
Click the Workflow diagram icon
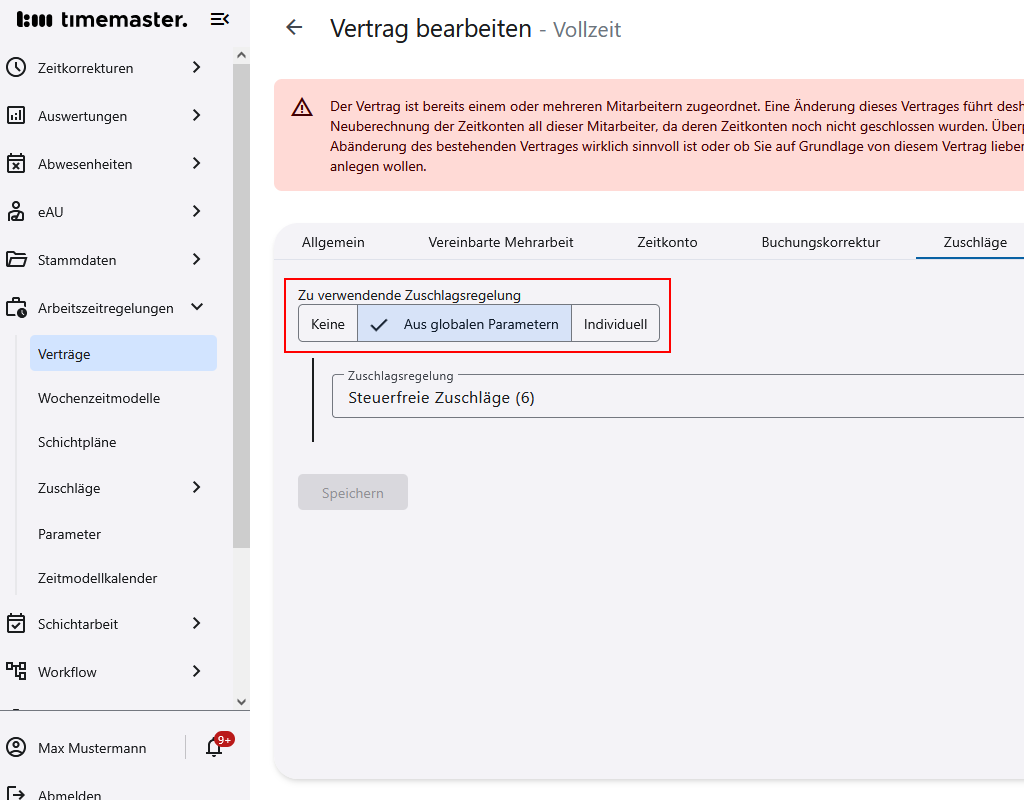click(x=16, y=671)
